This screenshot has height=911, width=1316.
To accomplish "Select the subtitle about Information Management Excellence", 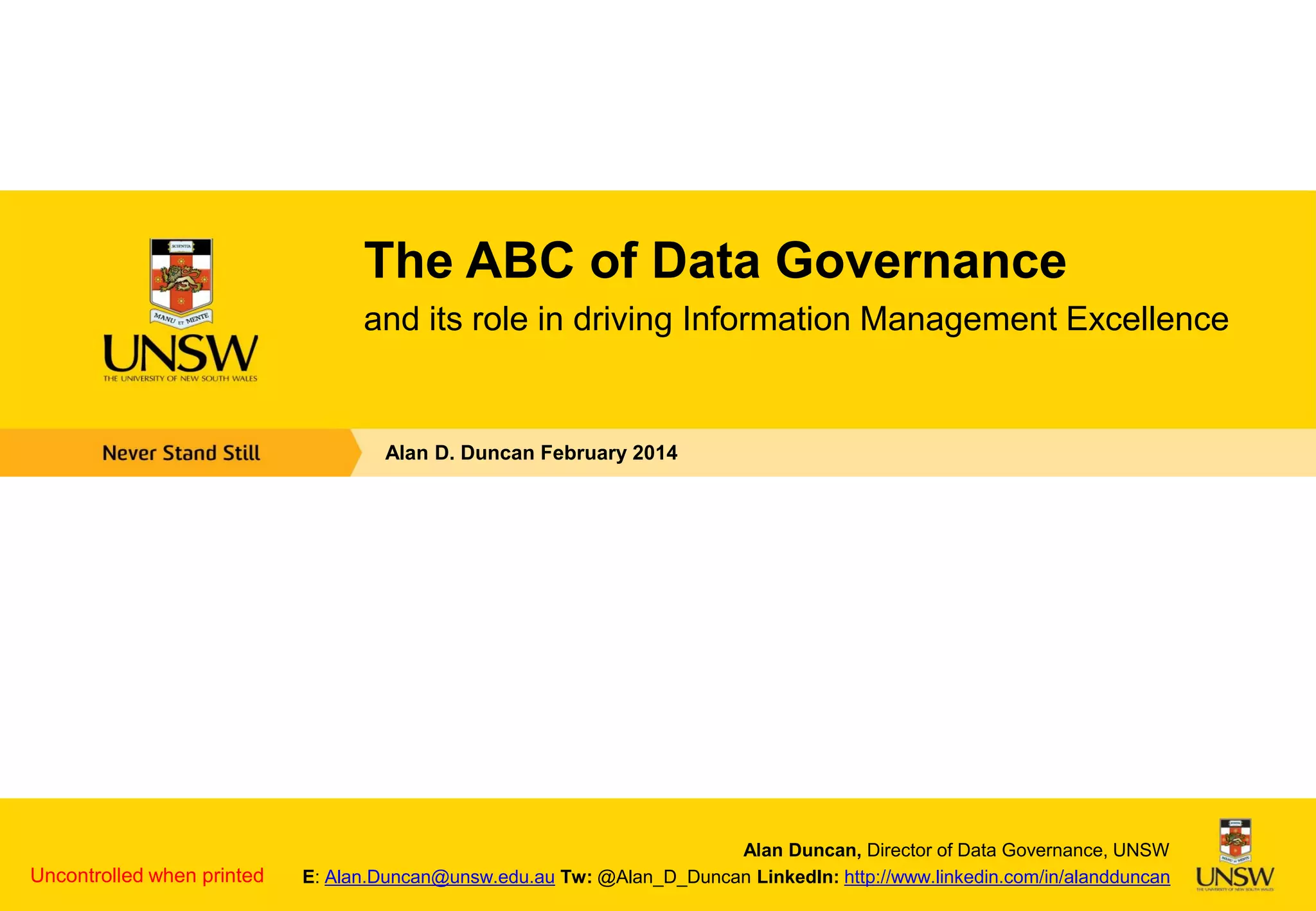I will [x=796, y=319].
